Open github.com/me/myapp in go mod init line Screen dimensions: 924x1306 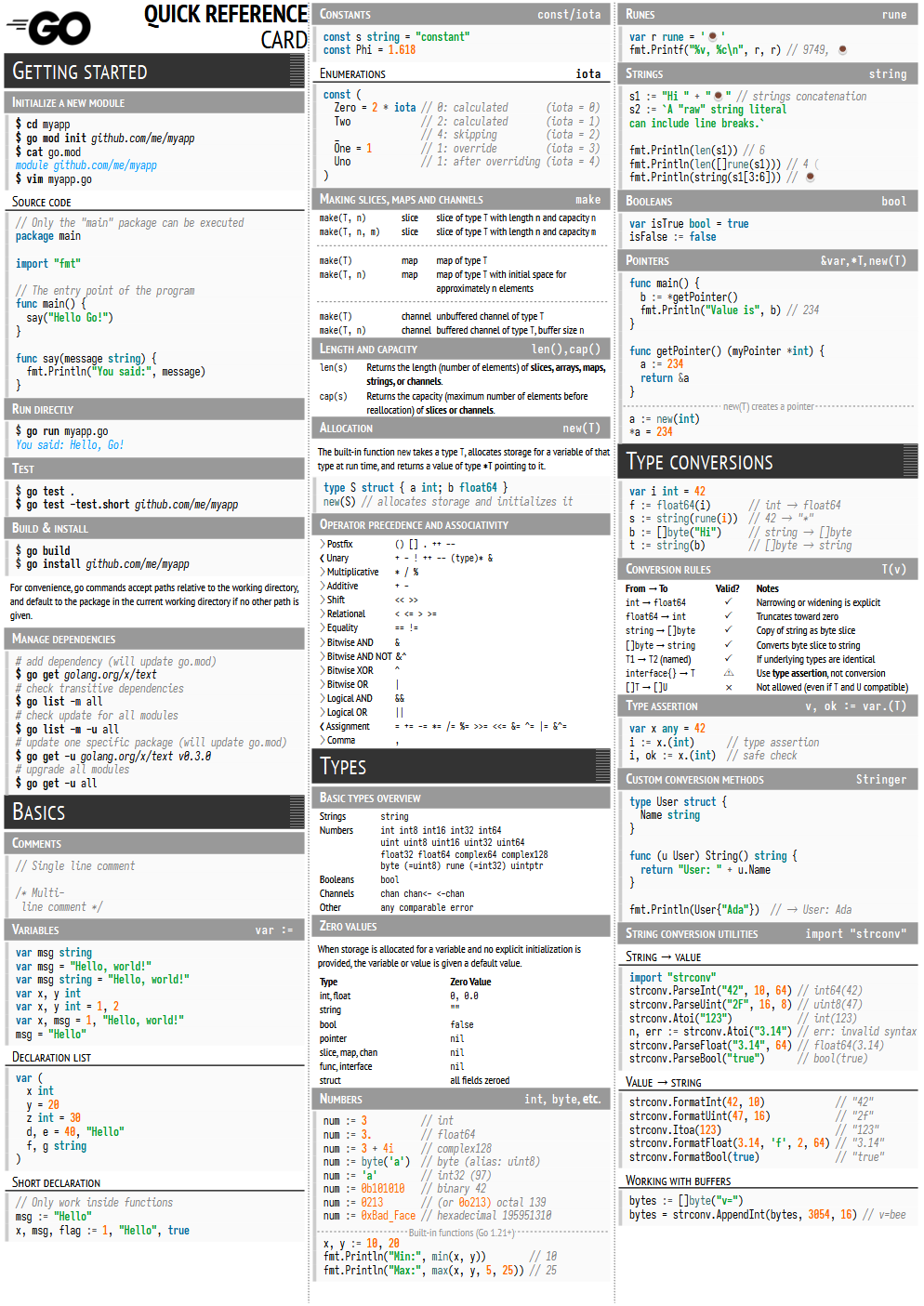(142, 139)
